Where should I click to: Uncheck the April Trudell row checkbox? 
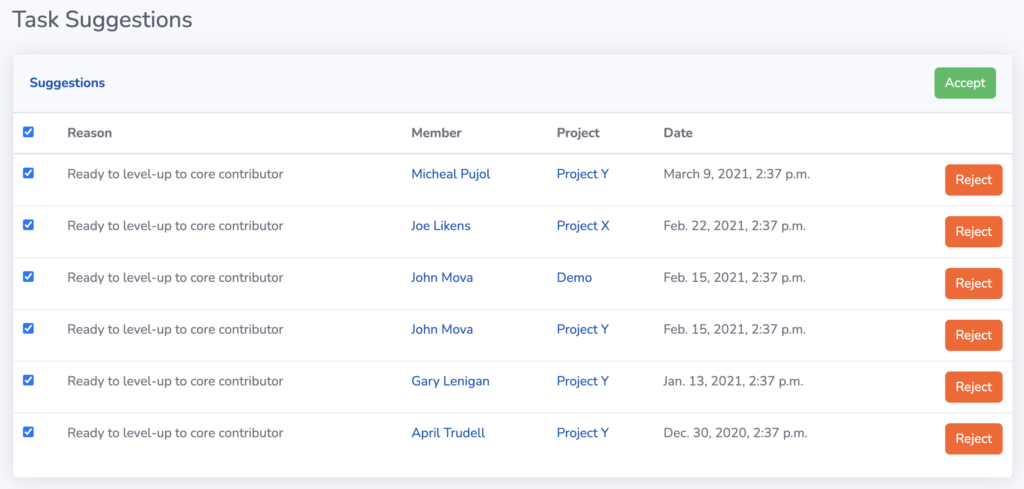click(28, 432)
